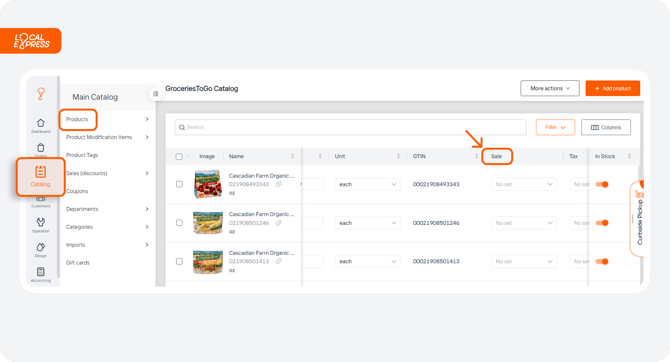Open the Accounting sidebar icon
Viewport: 670px width, 362px height.
(x=41, y=274)
